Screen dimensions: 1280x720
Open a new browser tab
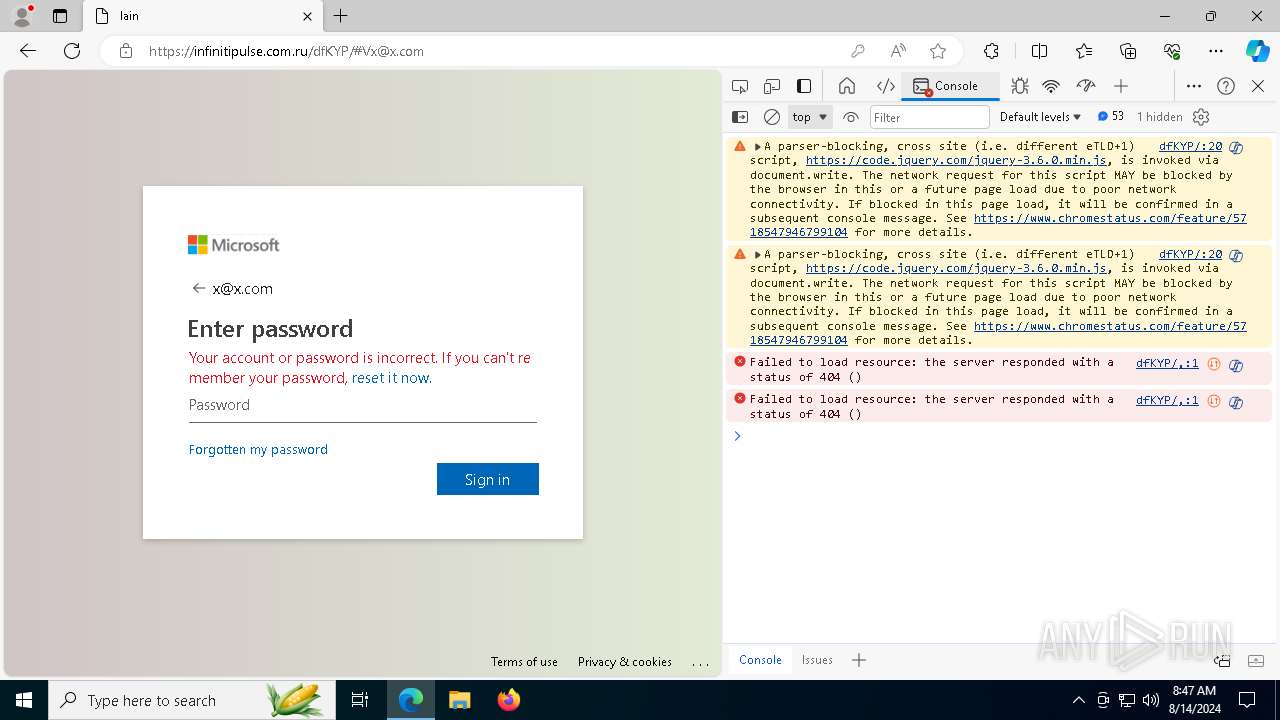coord(341,16)
